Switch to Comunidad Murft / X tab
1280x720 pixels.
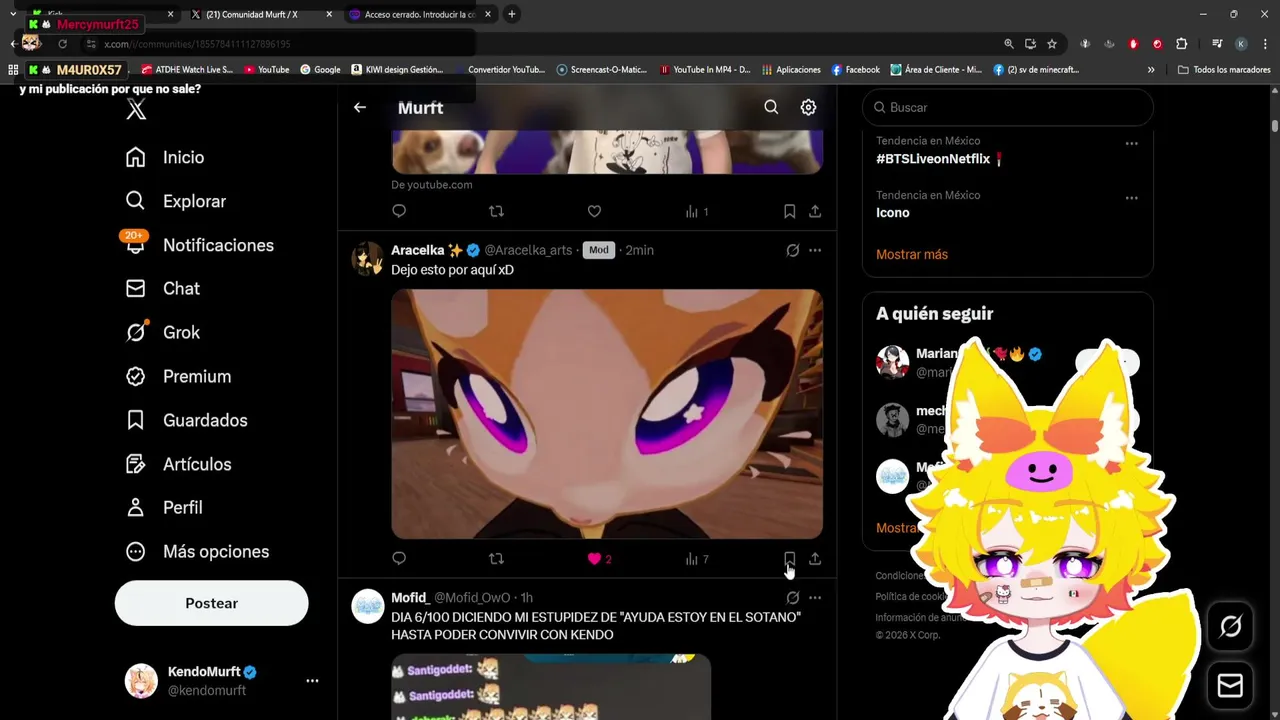tap(260, 14)
